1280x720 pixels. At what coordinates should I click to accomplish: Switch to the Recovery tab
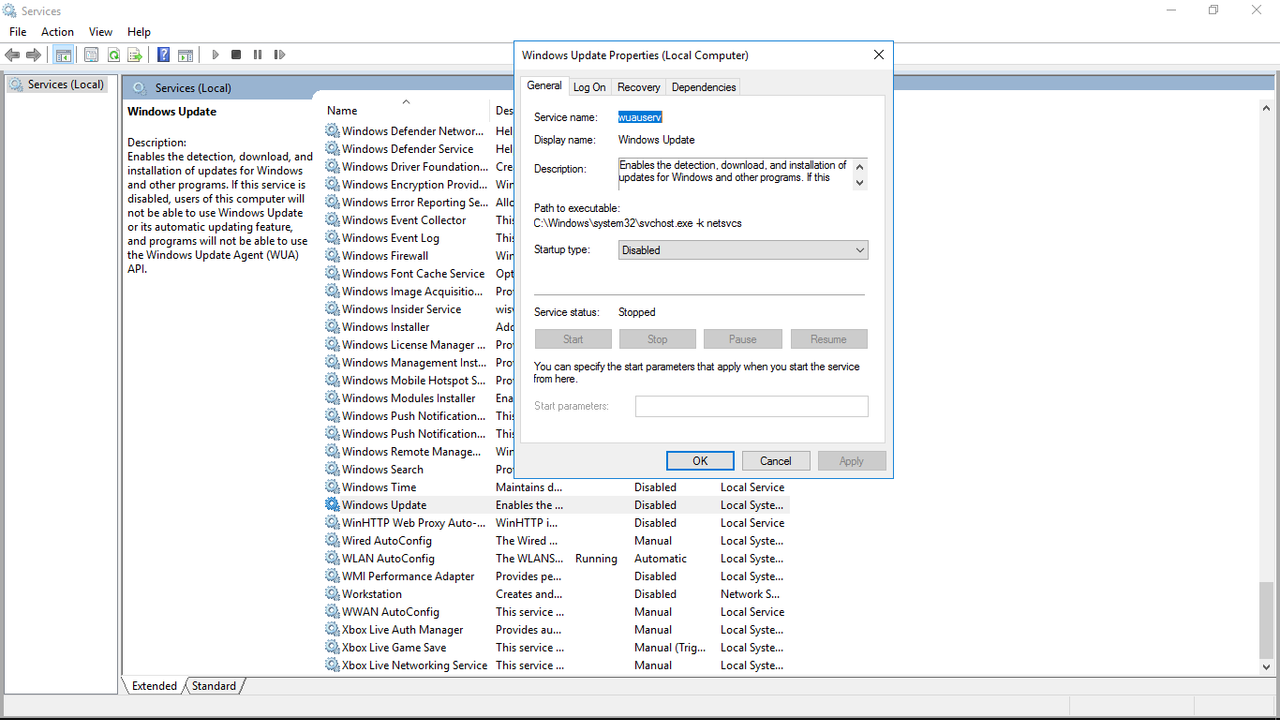638,87
